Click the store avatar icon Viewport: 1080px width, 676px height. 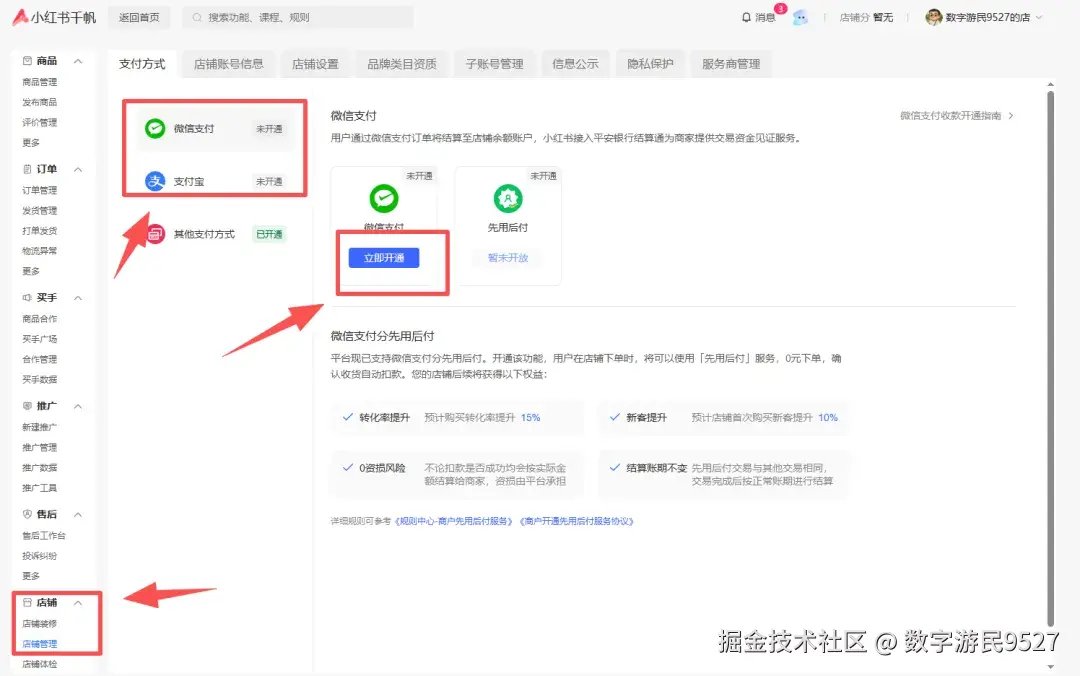click(932, 16)
